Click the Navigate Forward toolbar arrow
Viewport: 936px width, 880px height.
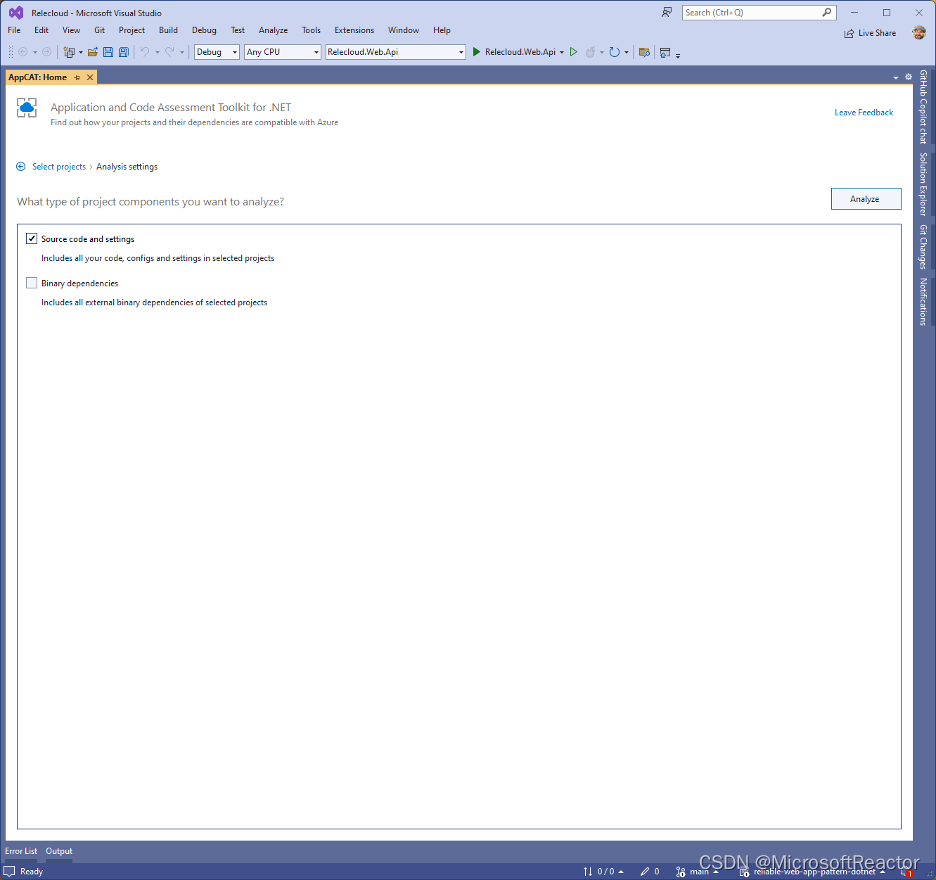point(47,52)
